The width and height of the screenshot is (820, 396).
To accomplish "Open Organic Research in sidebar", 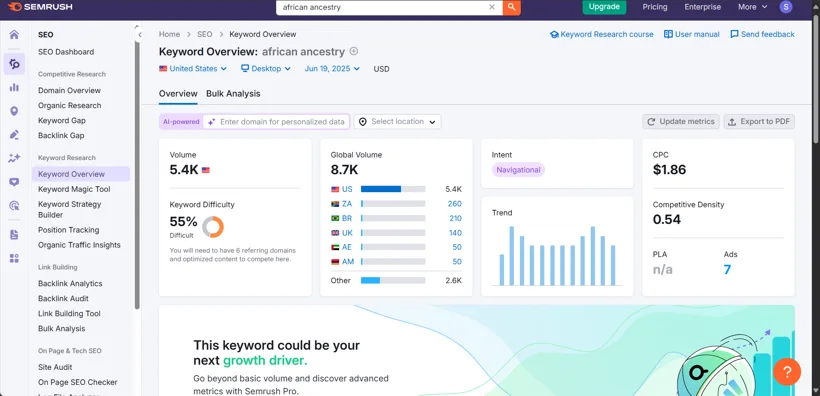I will point(70,105).
